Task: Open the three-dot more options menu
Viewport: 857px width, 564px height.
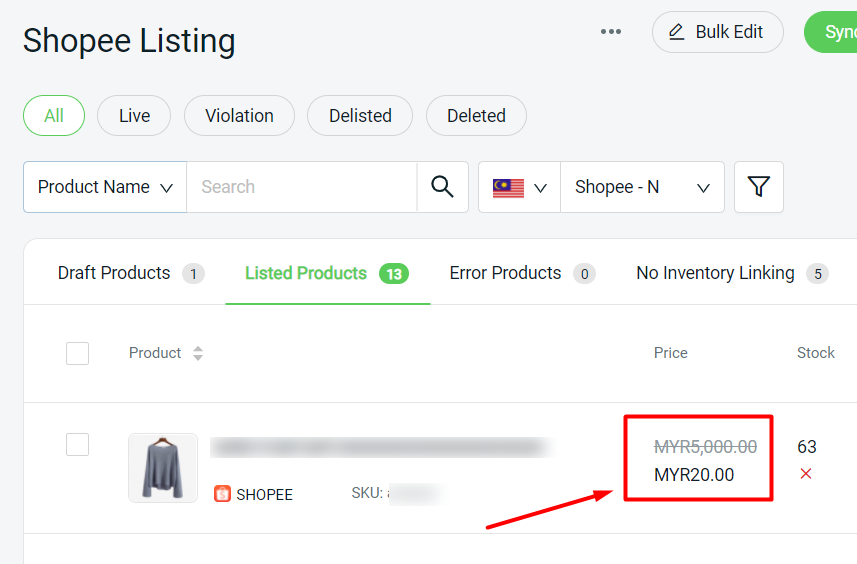Action: coord(611,32)
